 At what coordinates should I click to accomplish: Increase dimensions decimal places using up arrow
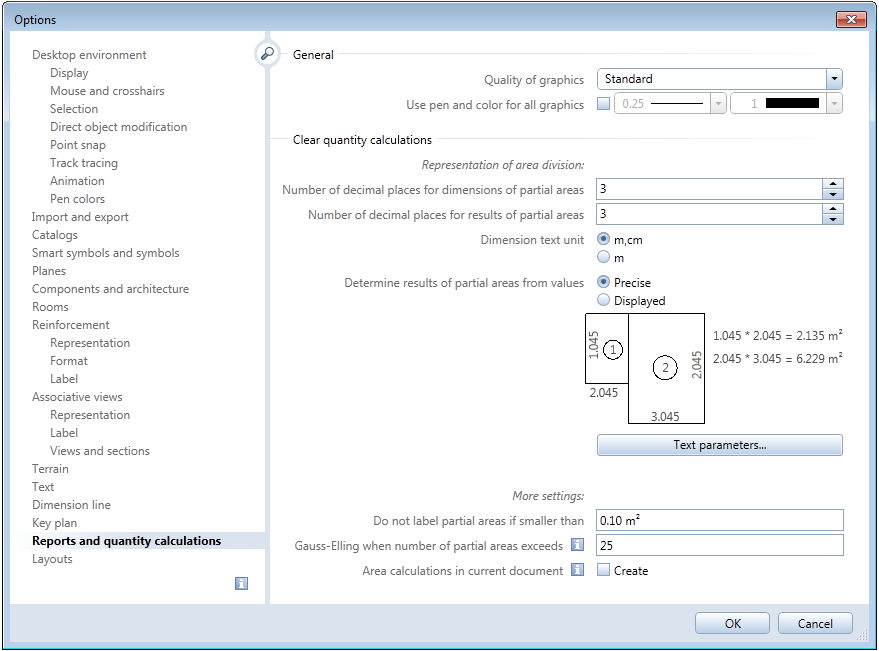click(834, 184)
